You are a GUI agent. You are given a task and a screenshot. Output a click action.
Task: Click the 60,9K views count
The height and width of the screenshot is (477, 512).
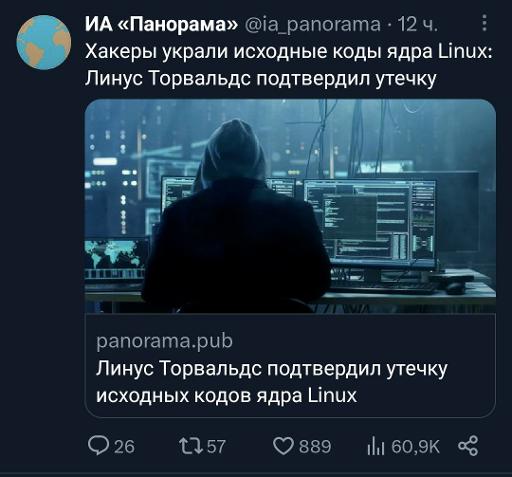pyautogui.click(x=416, y=447)
